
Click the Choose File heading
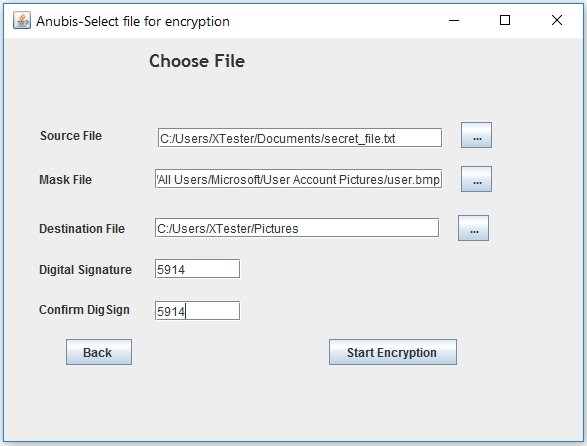point(197,61)
